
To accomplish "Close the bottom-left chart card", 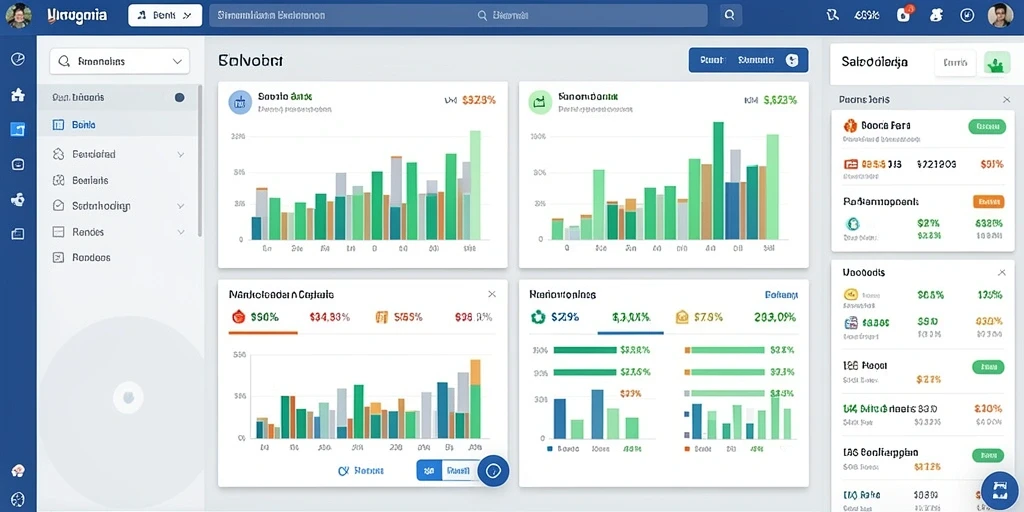I will (x=492, y=295).
